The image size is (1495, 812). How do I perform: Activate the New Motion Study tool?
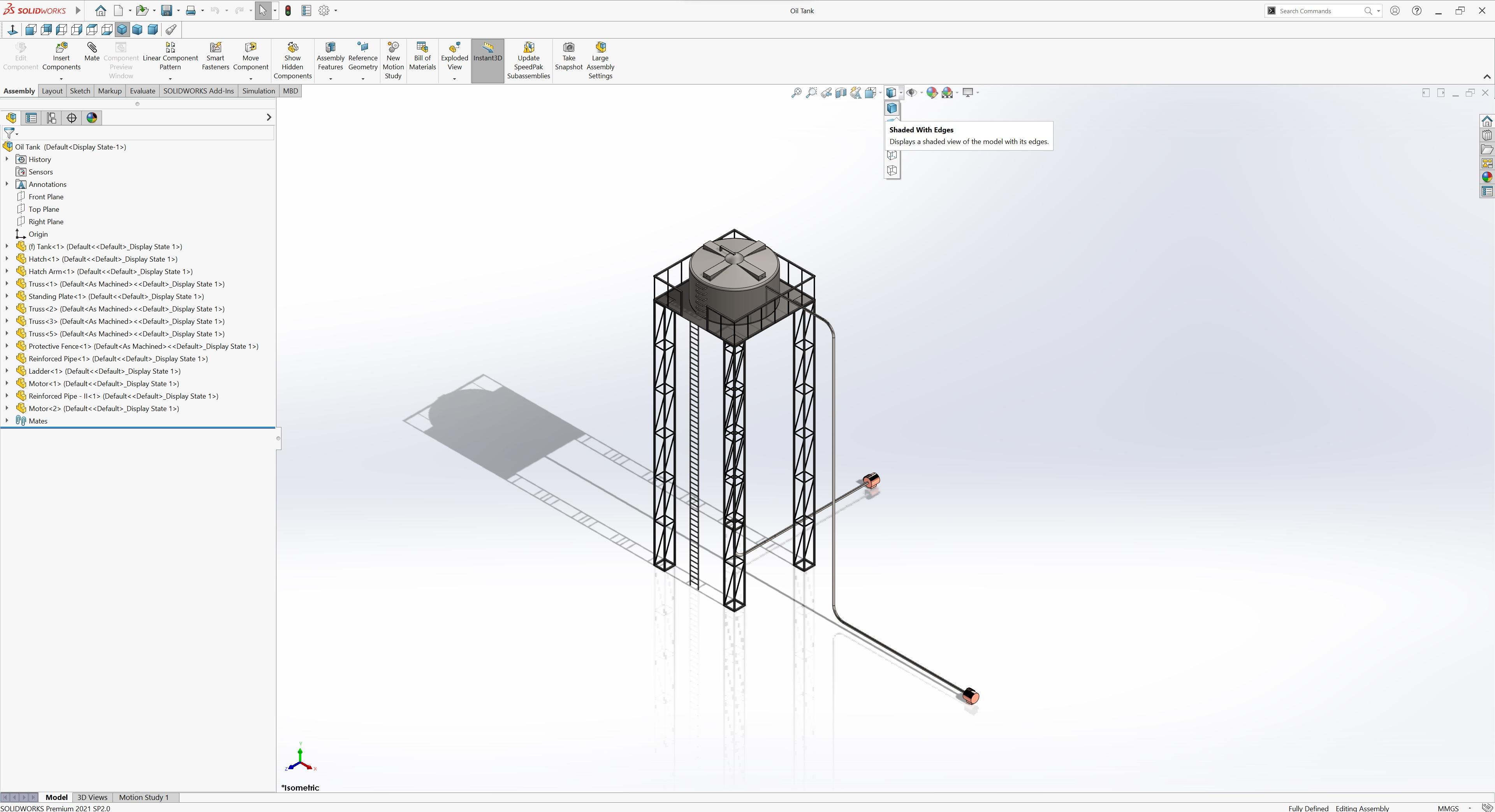(x=393, y=57)
